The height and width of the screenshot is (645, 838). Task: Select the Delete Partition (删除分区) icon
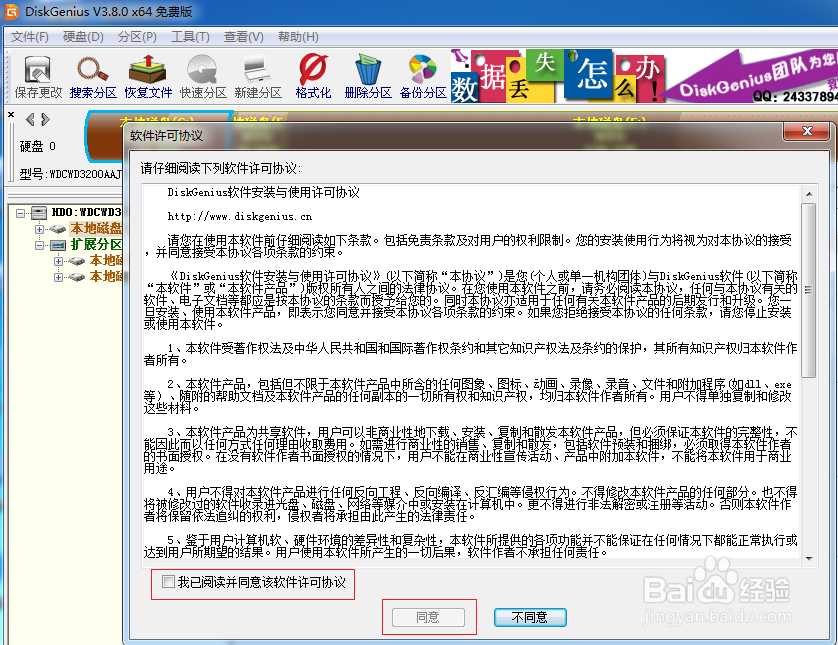click(368, 77)
